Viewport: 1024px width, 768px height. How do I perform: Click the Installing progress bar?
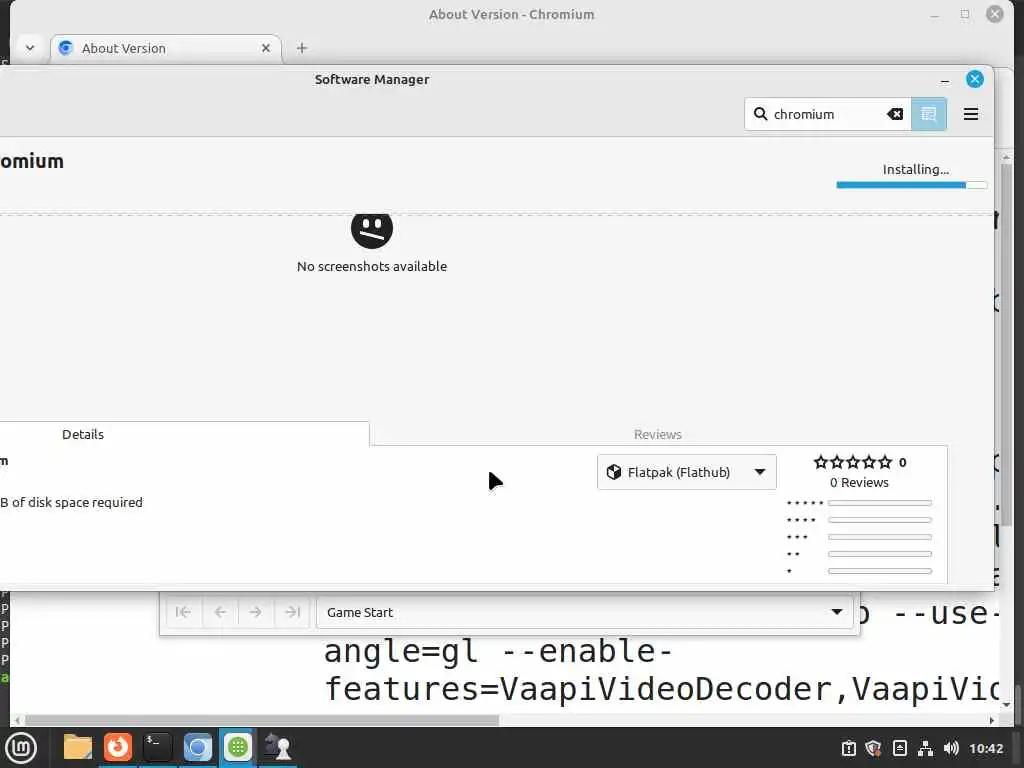coord(912,185)
